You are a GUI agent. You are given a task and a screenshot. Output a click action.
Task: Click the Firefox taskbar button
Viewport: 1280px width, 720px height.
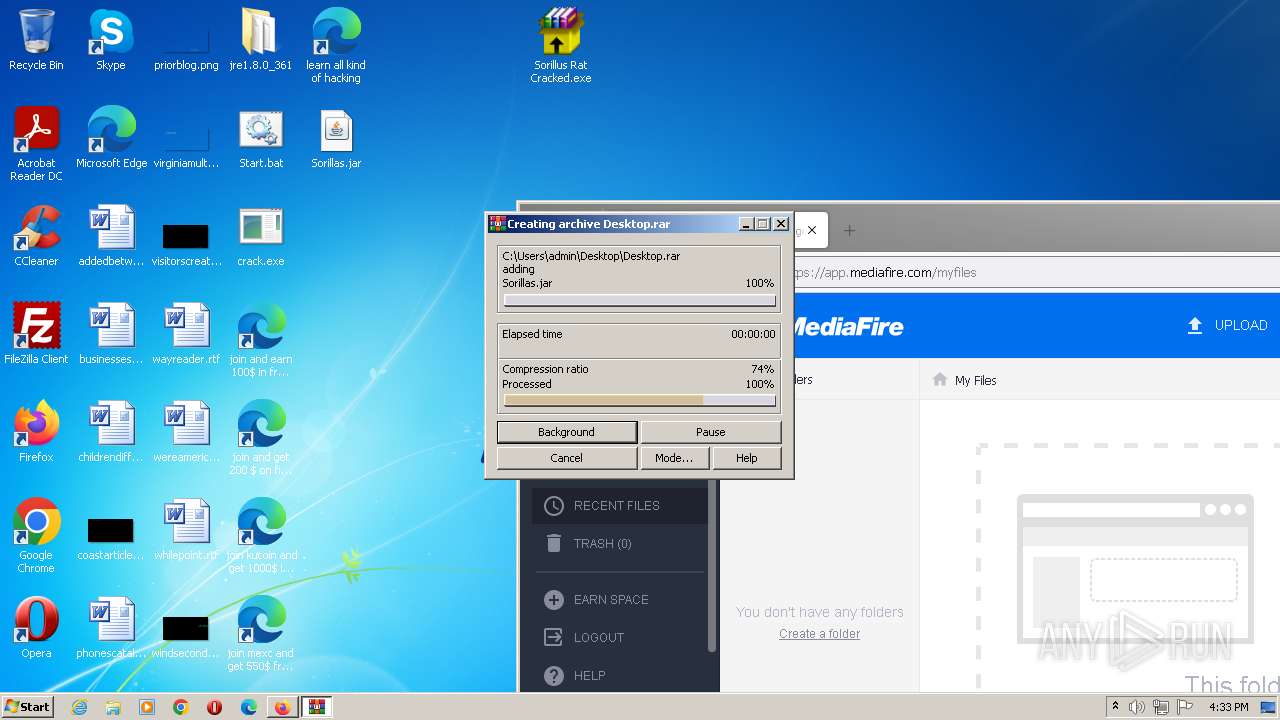tap(283, 707)
